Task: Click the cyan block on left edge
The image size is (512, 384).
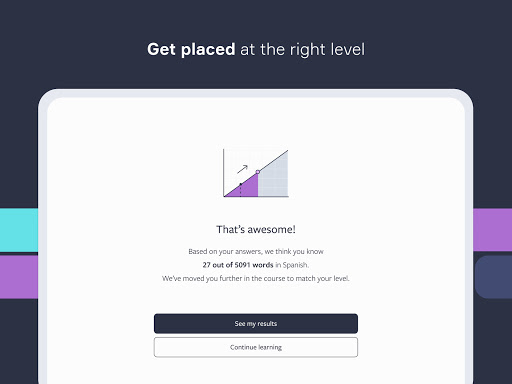Action: [x=19, y=230]
